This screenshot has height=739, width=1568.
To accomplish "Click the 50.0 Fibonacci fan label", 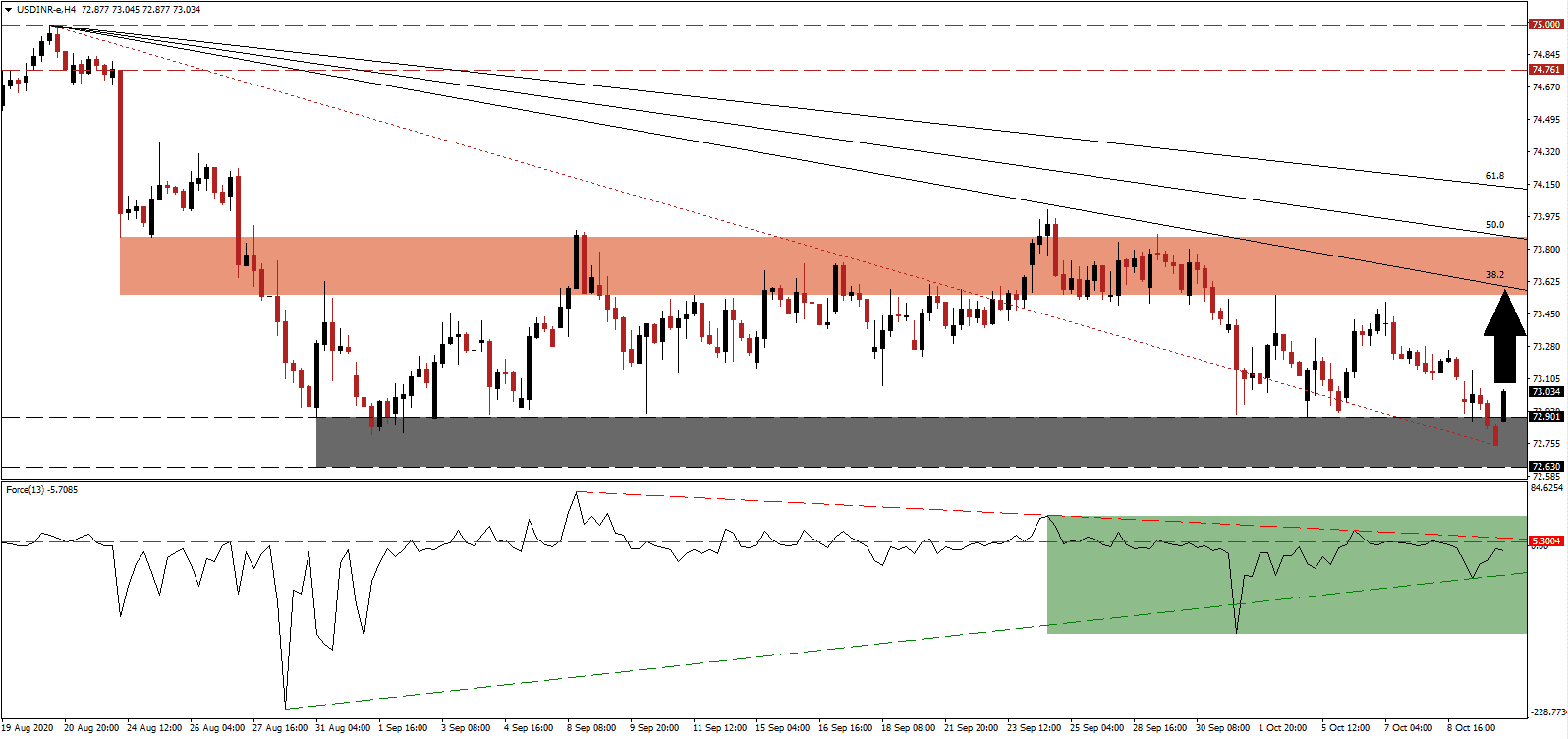I will 1494,225.
